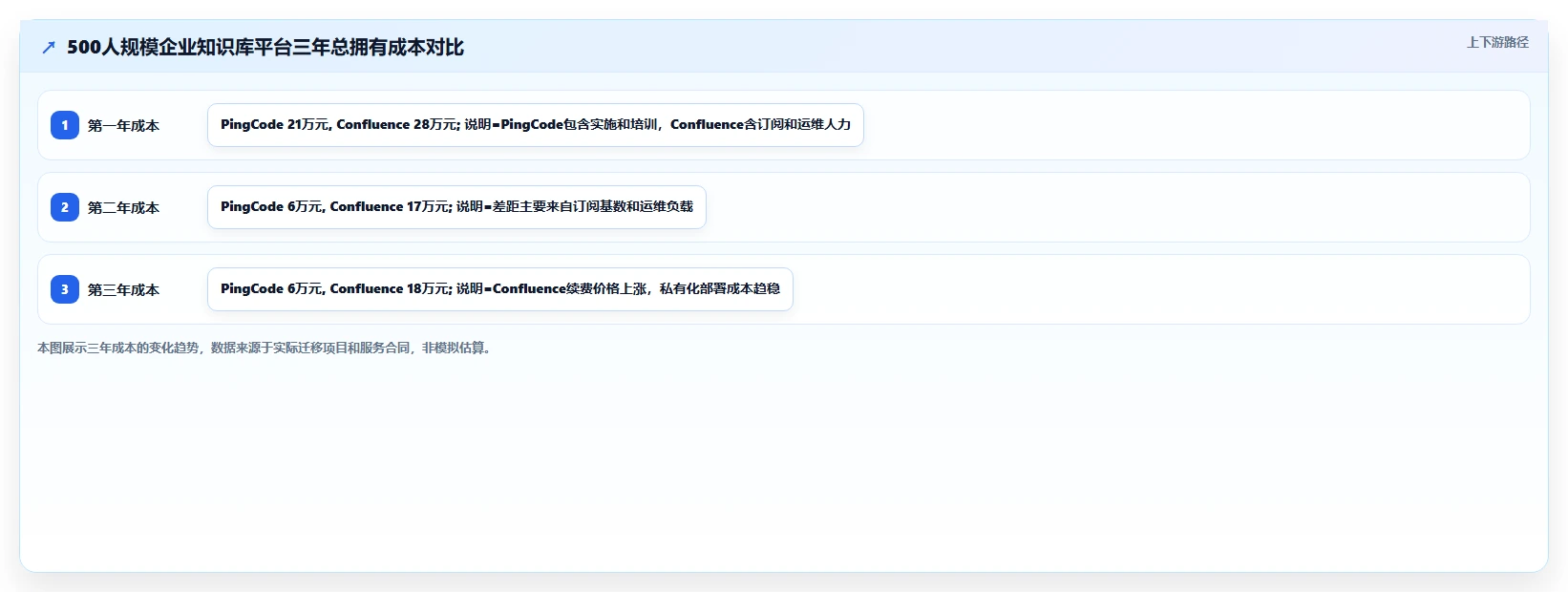
Task: Click the footnote 本图展示三年成本的变化趋势
Action: pyautogui.click(x=265, y=348)
